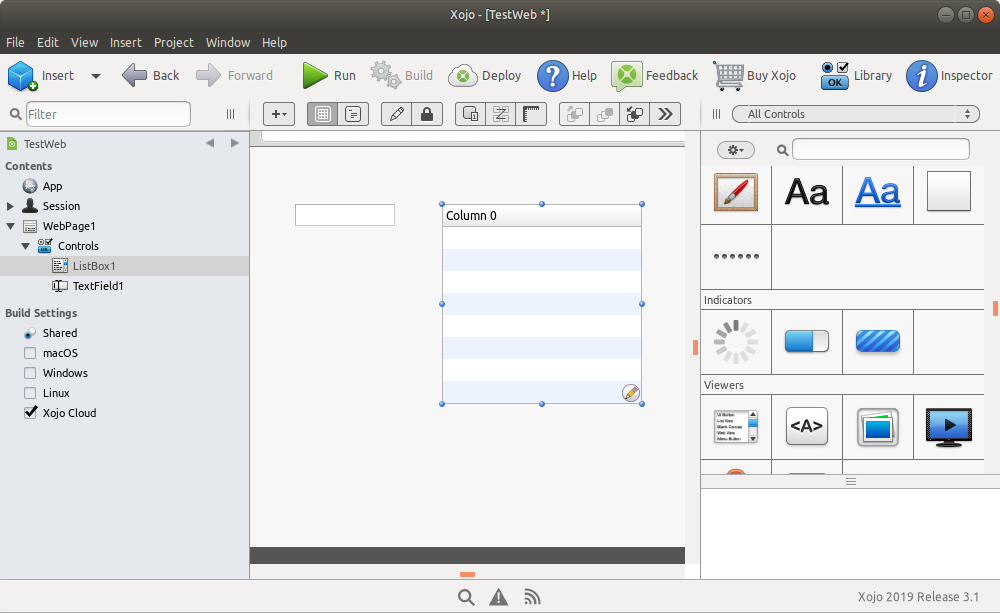This screenshot has width=1000, height=613.
Task: Open the View menu
Action: tap(84, 43)
